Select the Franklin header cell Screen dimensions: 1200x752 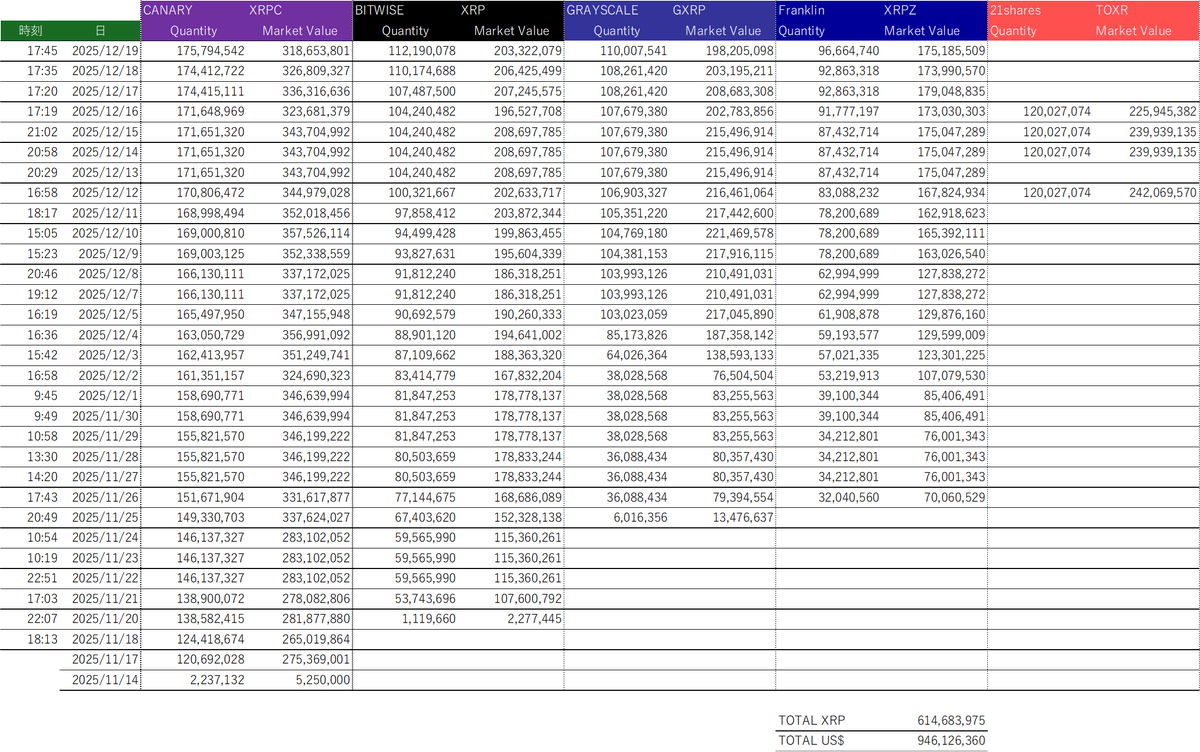(x=801, y=10)
